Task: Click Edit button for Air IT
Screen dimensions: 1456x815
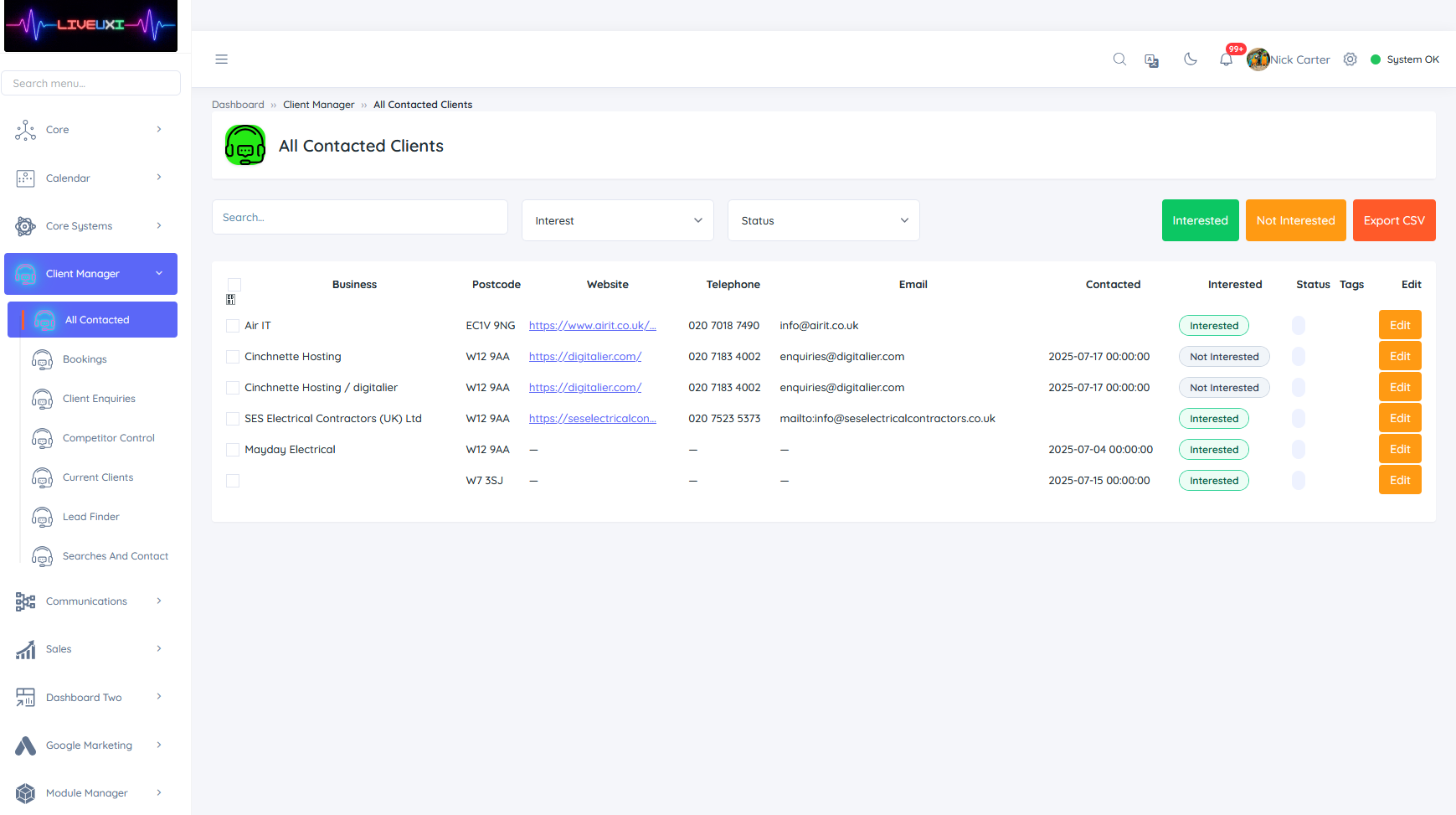Action: click(1400, 325)
